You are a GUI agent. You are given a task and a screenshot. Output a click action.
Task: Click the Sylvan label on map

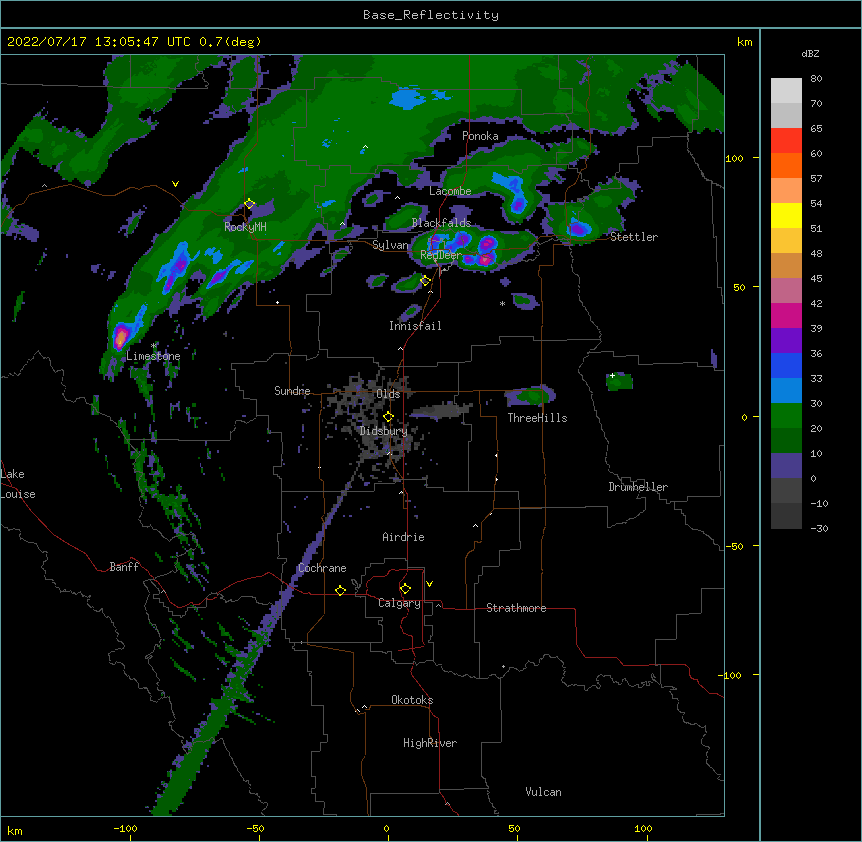click(390, 245)
